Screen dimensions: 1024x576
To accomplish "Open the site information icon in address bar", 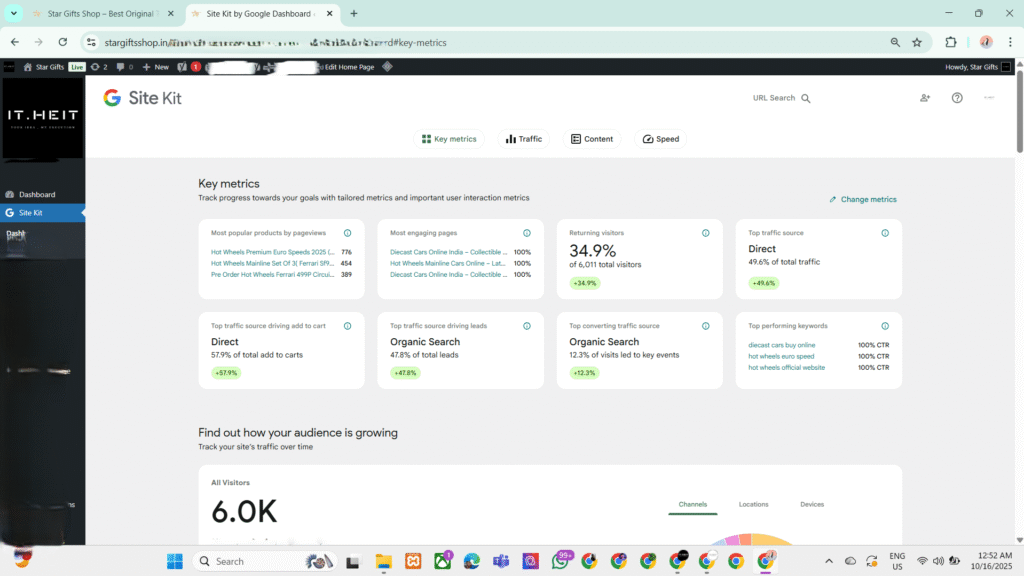I will [x=91, y=42].
